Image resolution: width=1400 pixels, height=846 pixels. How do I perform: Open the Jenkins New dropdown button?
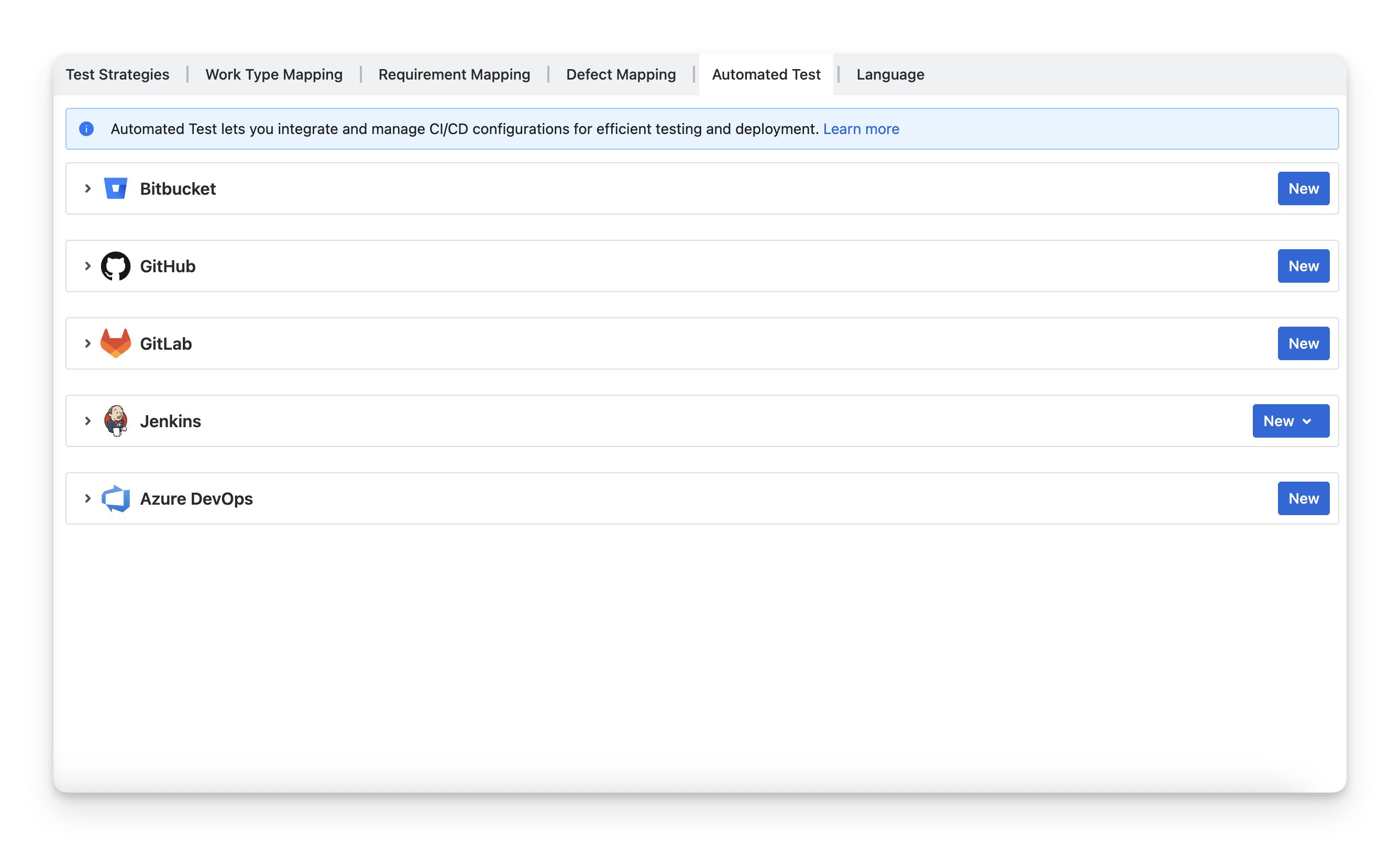(x=1291, y=421)
